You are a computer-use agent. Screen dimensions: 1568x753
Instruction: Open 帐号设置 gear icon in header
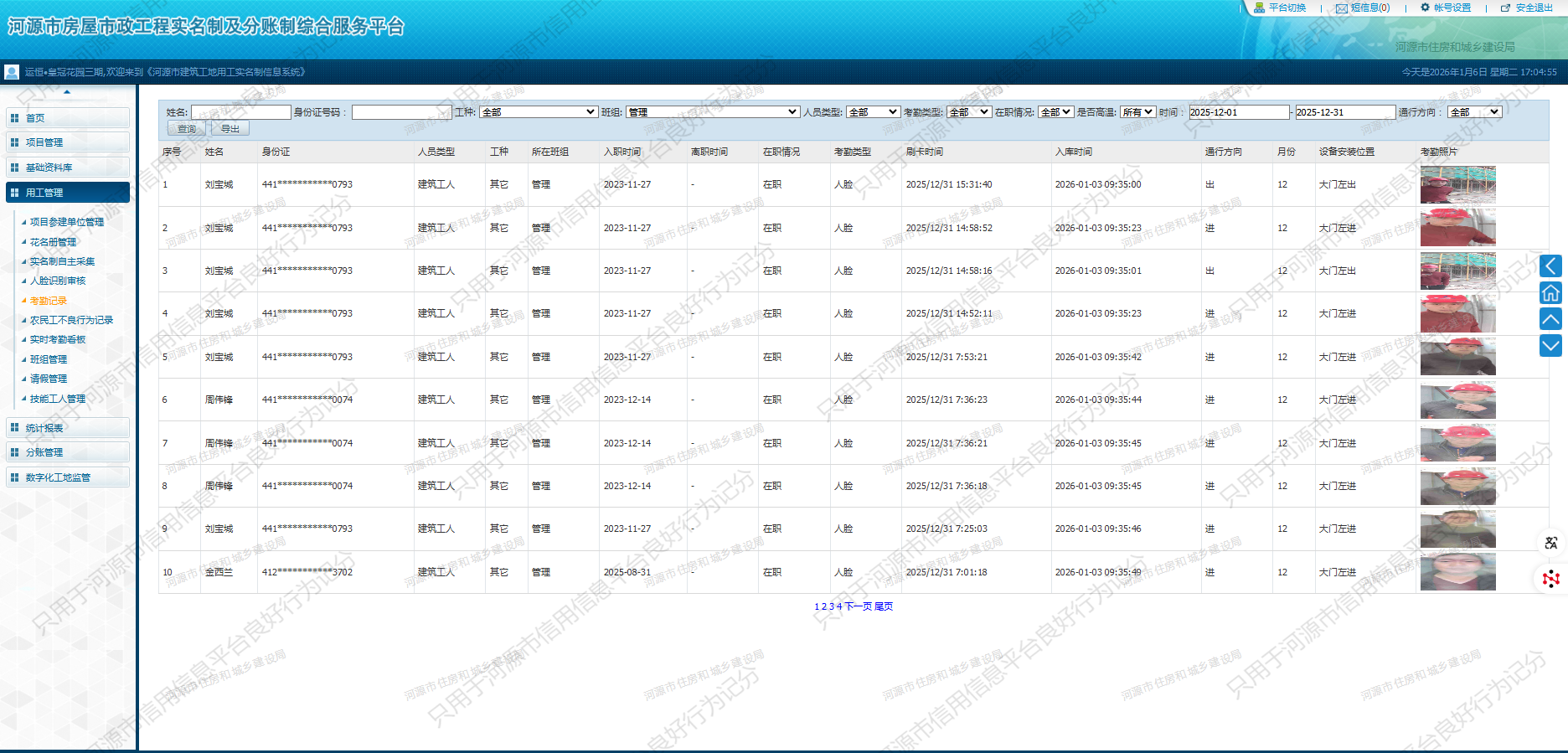(1426, 8)
